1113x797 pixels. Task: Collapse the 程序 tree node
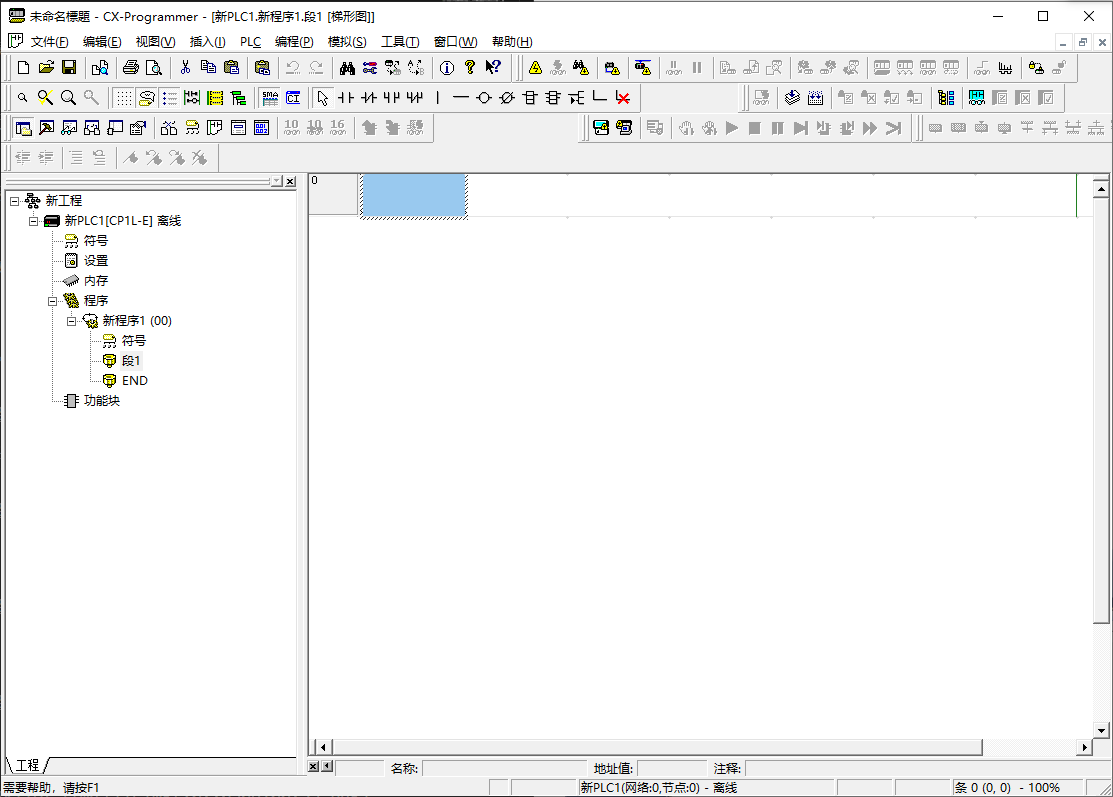[53, 302]
